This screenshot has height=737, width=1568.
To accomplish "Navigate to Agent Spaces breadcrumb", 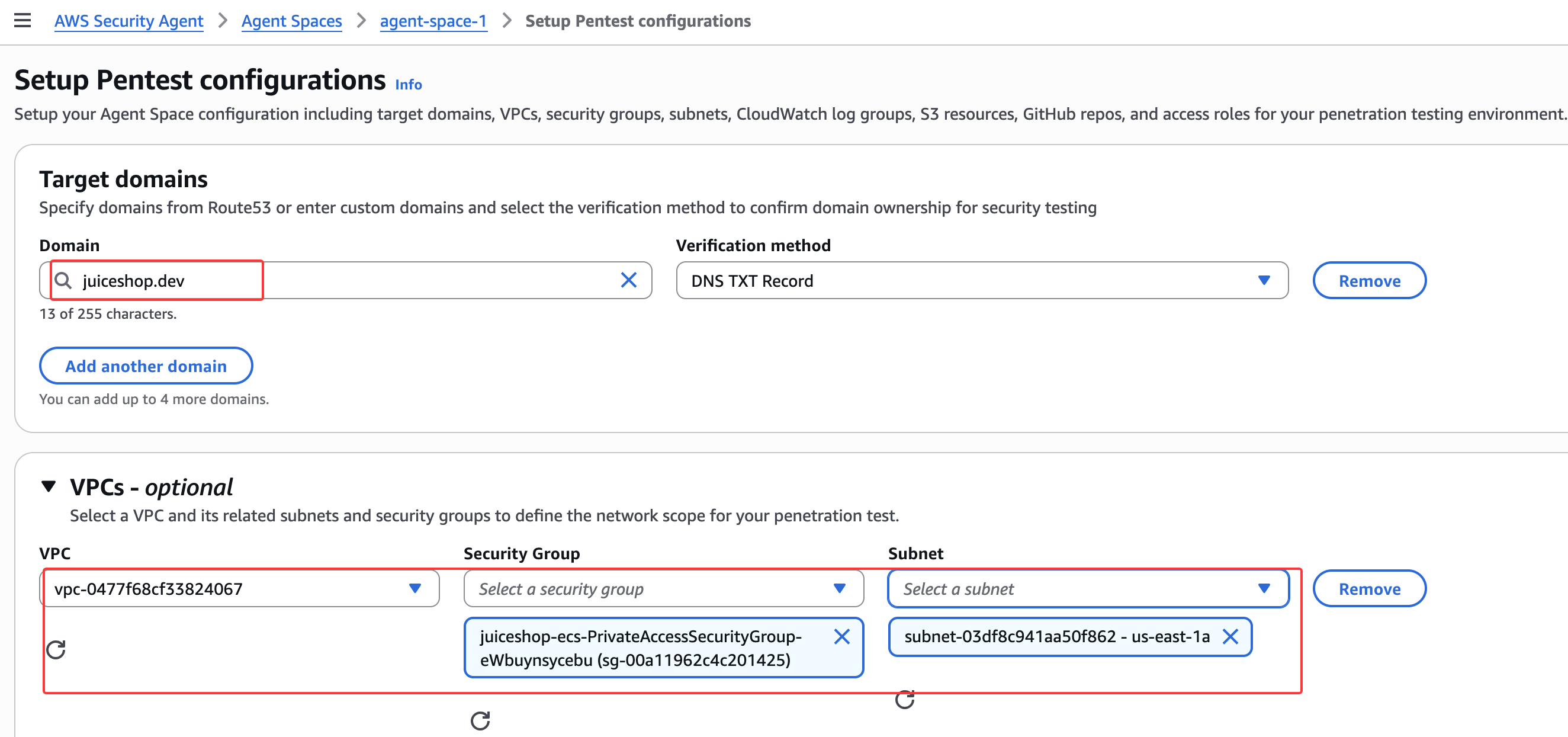I will (x=291, y=21).
